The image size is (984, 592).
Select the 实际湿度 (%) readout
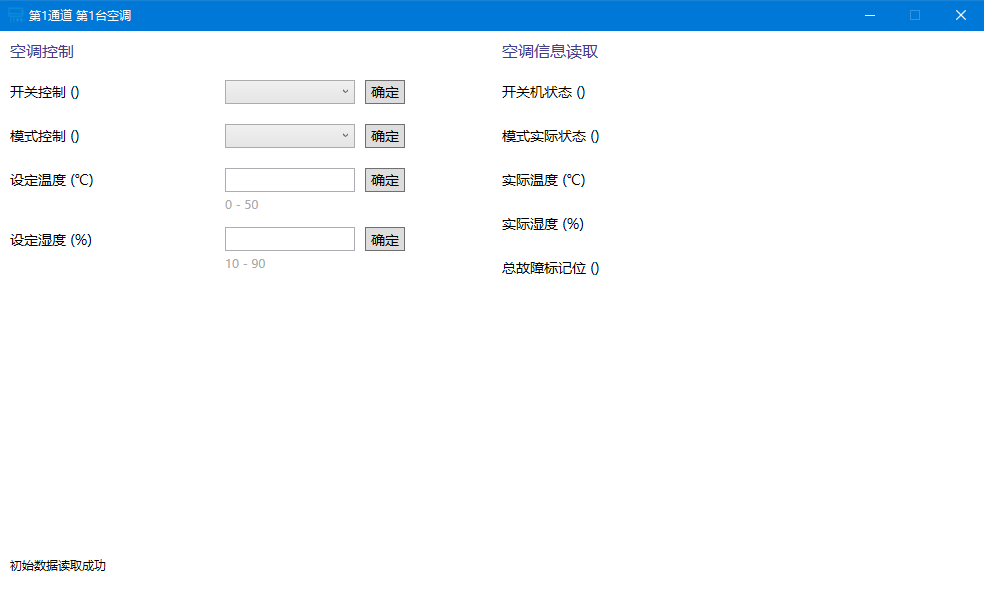[x=542, y=224]
